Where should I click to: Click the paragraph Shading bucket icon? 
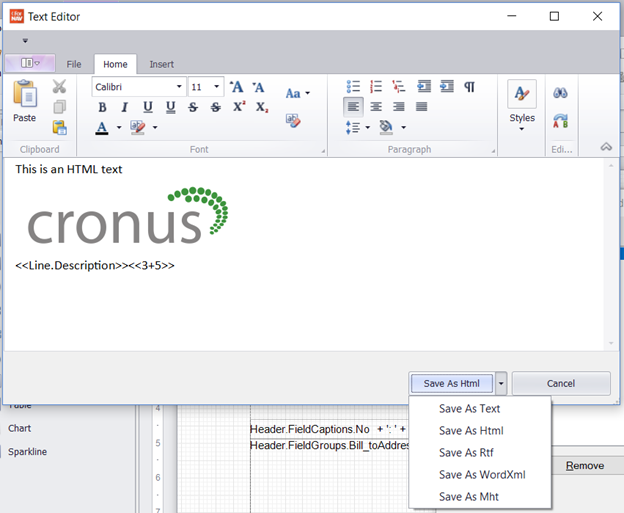coord(386,128)
